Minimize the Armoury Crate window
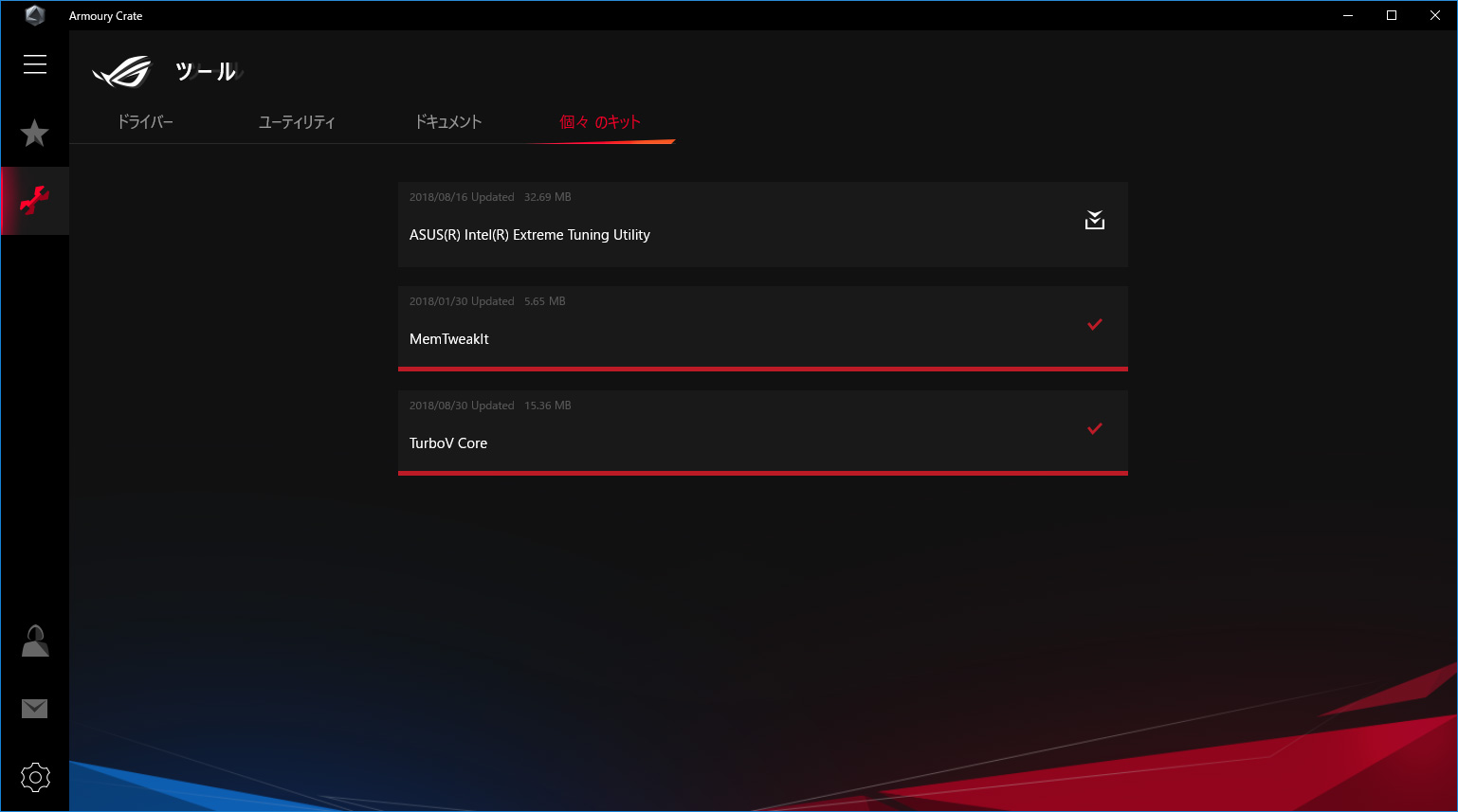The image size is (1458, 812). [1348, 15]
